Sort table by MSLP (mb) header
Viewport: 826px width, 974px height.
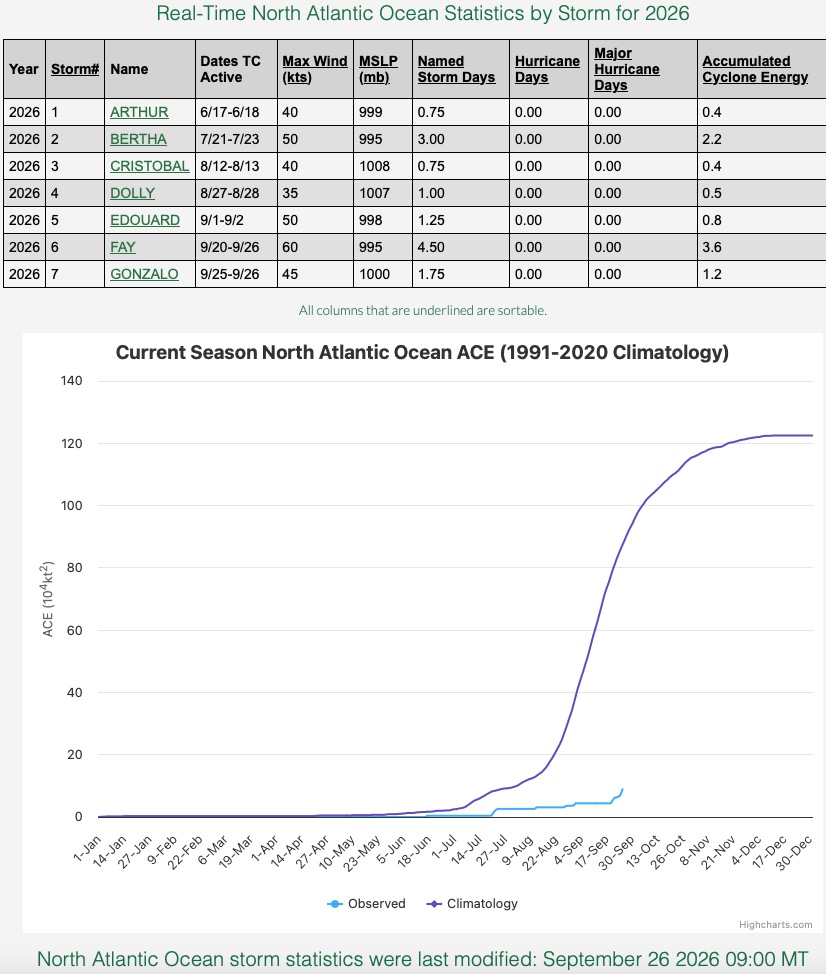click(378, 69)
